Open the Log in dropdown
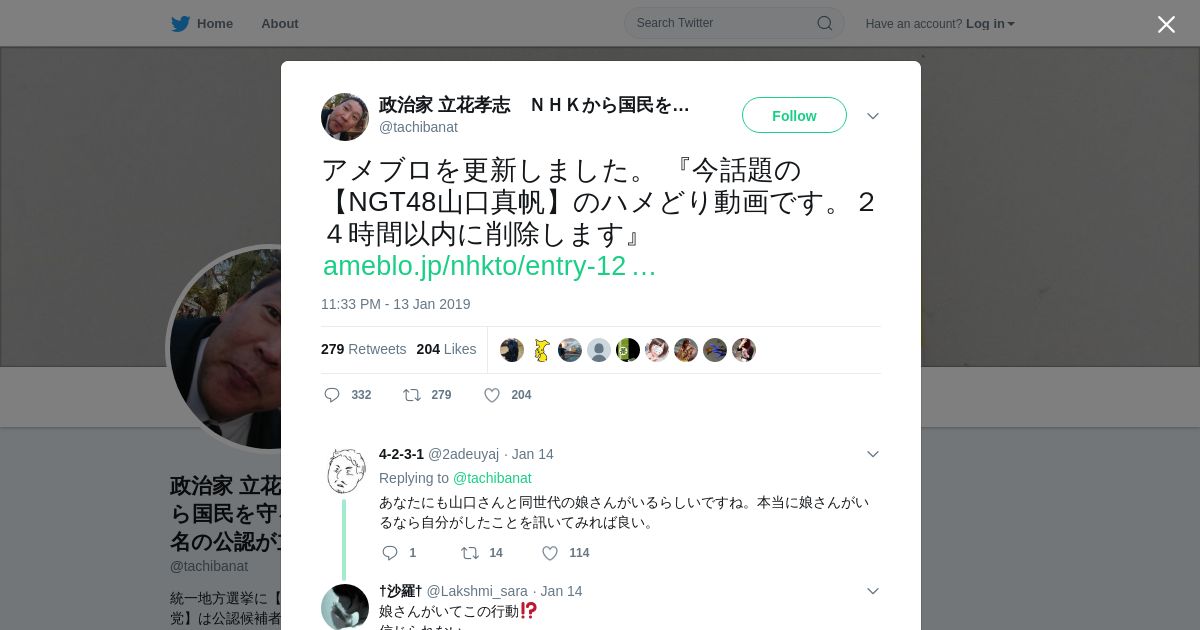The width and height of the screenshot is (1200, 630). [x=990, y=23]
